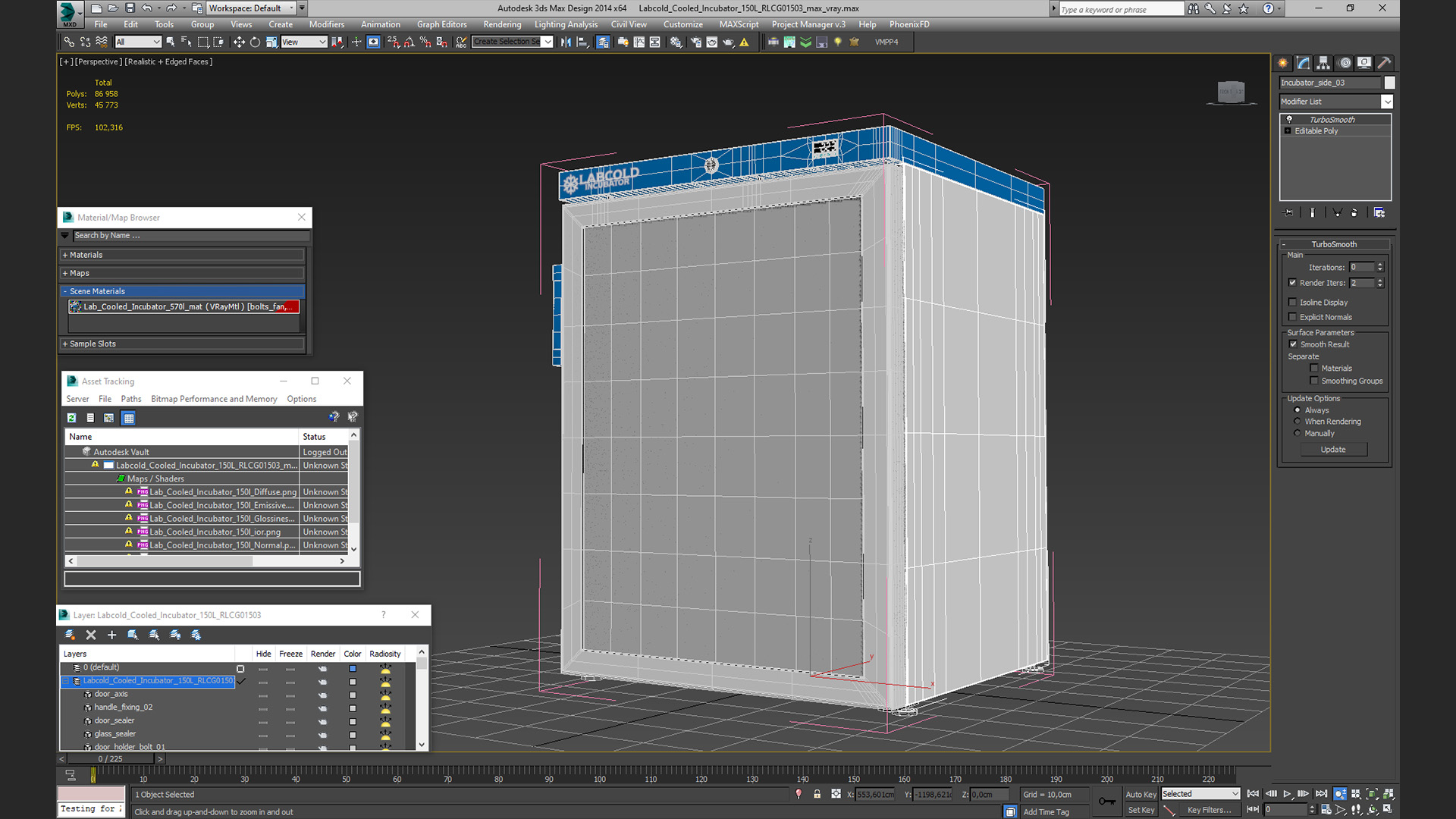This screenshot has width=1456, height=819.
Task: Select Manually update radio button
Action: 1297,434
